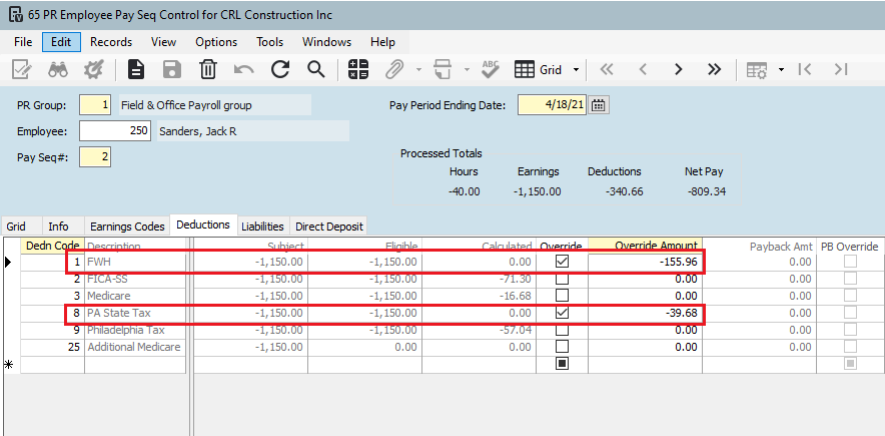This screenshot has width=885, height=436.
Task: Jump forward with the double right arrows
Action: 714,69
